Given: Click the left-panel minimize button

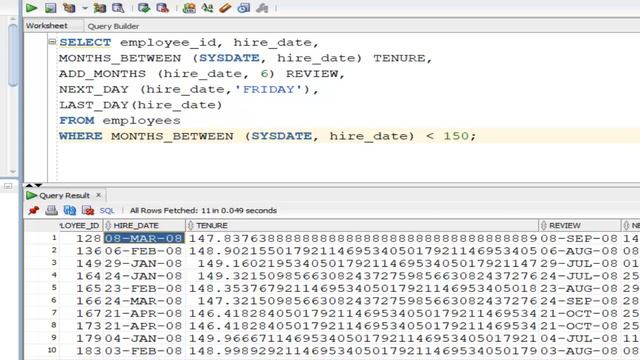Looking at the screenshot, I should (8, 186).
